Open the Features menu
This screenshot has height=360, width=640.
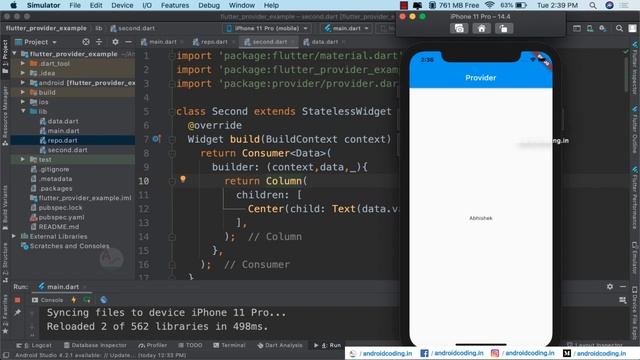tap(175, 5)
